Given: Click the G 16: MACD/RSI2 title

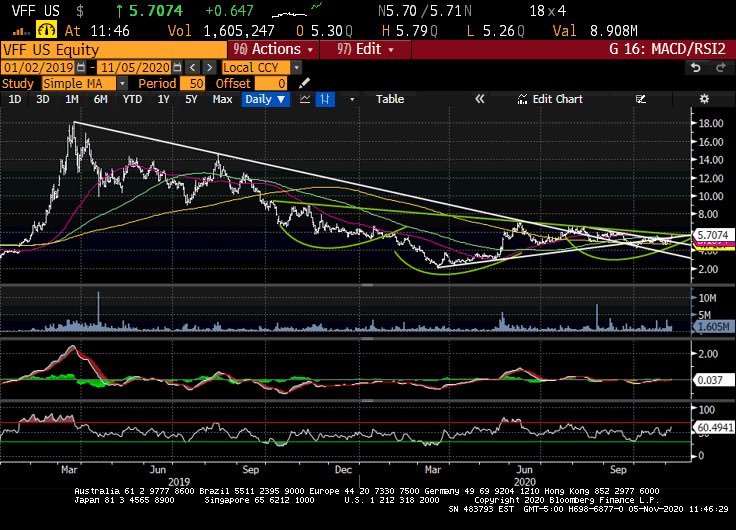Looking at the screenshot, I should pyautogui.click(x=667, y=49).
